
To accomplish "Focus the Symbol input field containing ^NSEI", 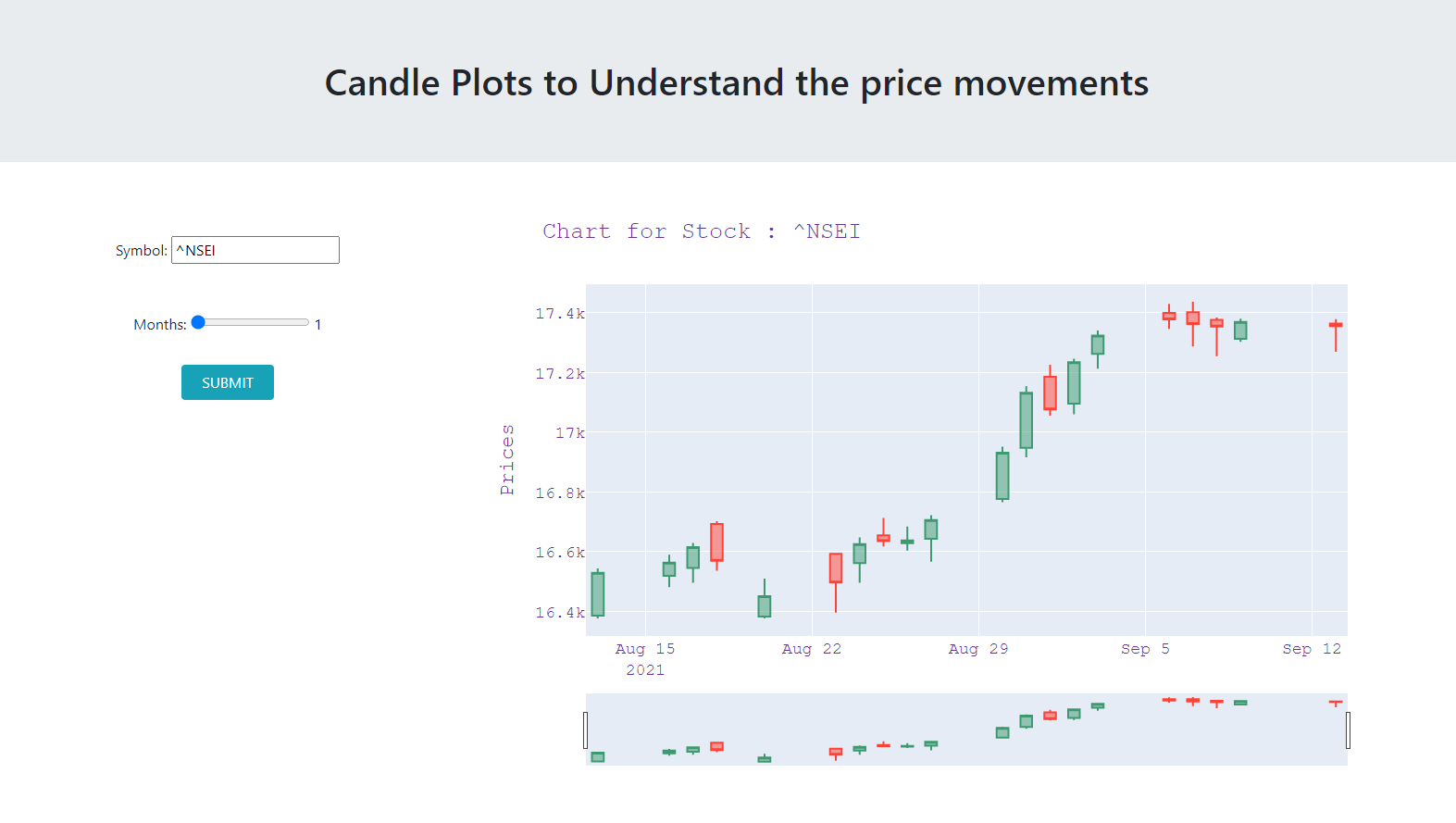I will point(255,250).
